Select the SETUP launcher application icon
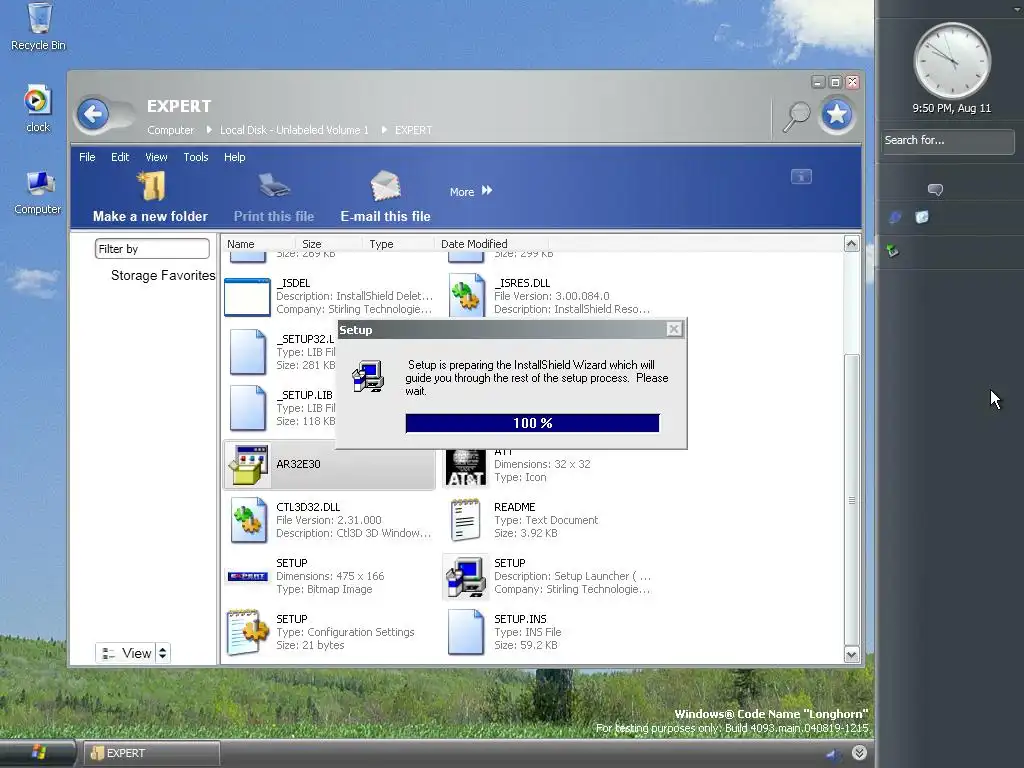This screenshot has width=1024, height=768. pos(465,577)
